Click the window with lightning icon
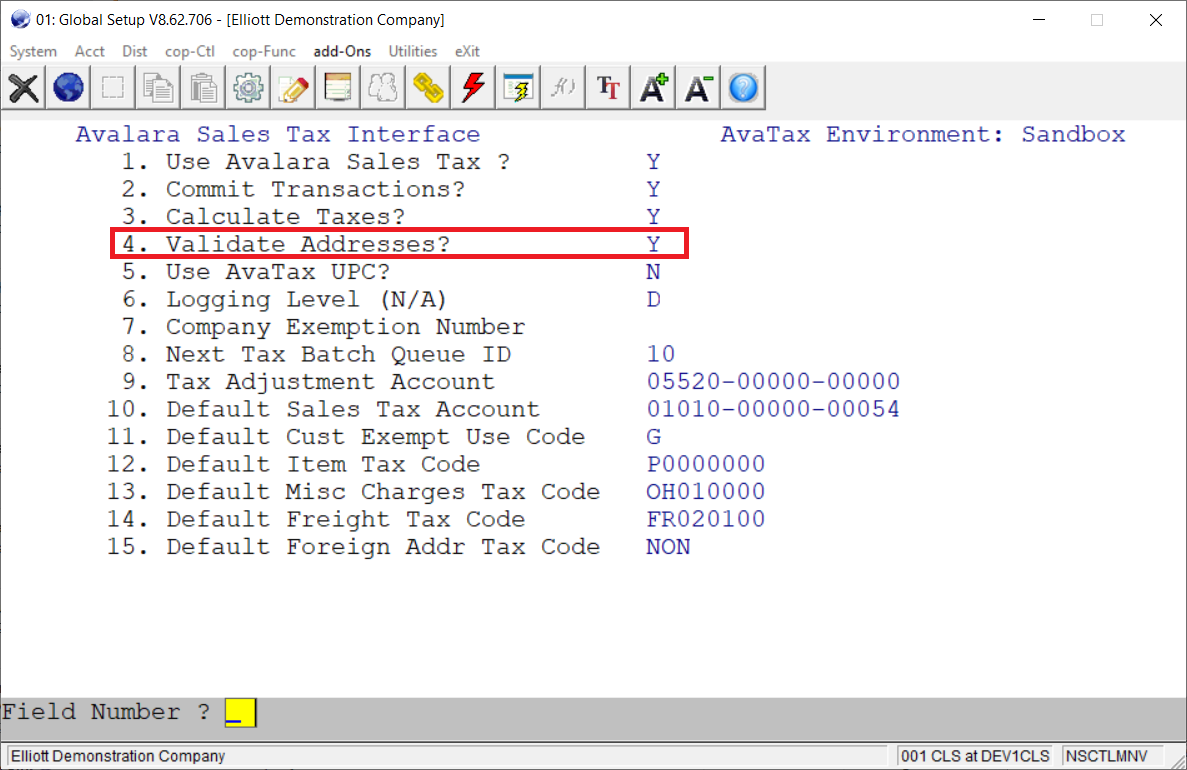The height and width of the screenshot is (770, 1187). pyautogui.click(x=518, y=88)
